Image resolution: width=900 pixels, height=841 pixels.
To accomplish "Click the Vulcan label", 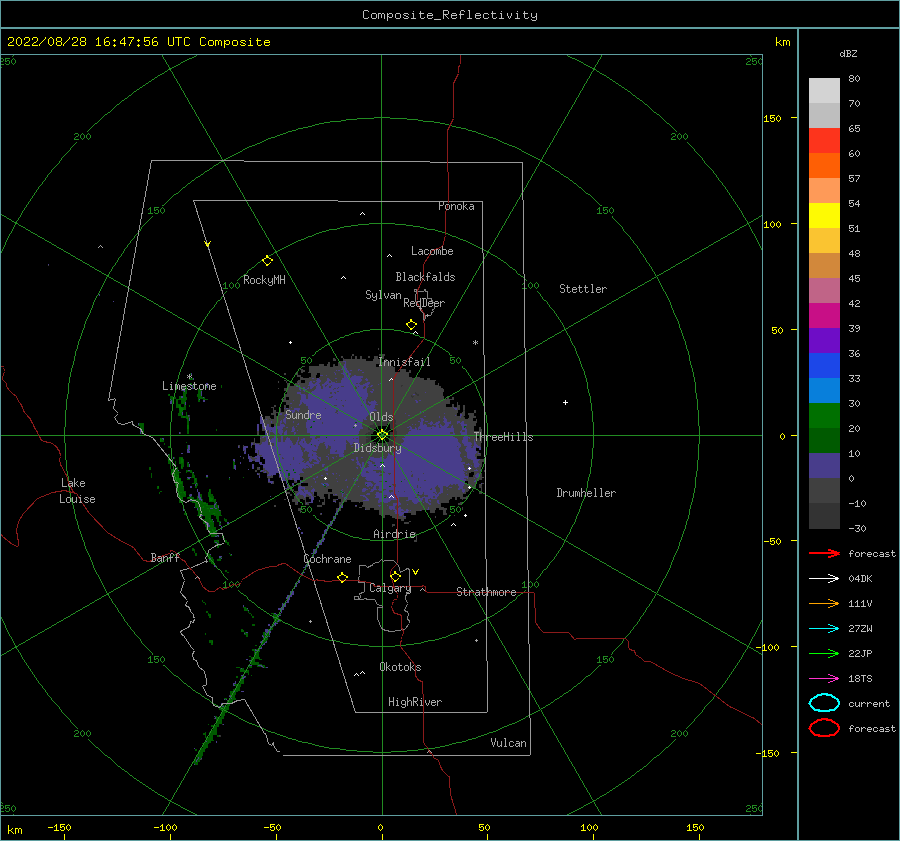I will [508, 743].
